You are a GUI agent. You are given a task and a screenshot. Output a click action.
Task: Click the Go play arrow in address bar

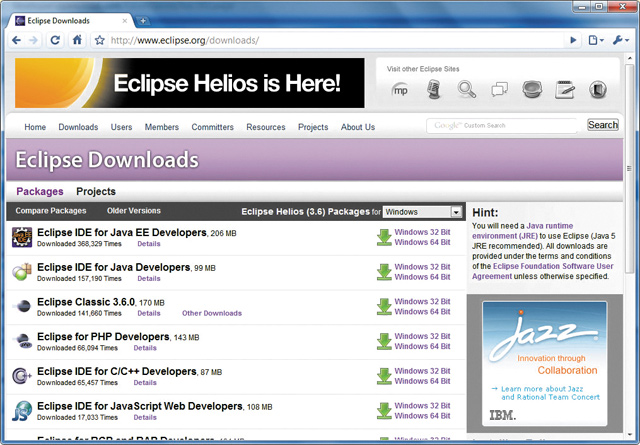pyautogui.click(x=573, y=40)
